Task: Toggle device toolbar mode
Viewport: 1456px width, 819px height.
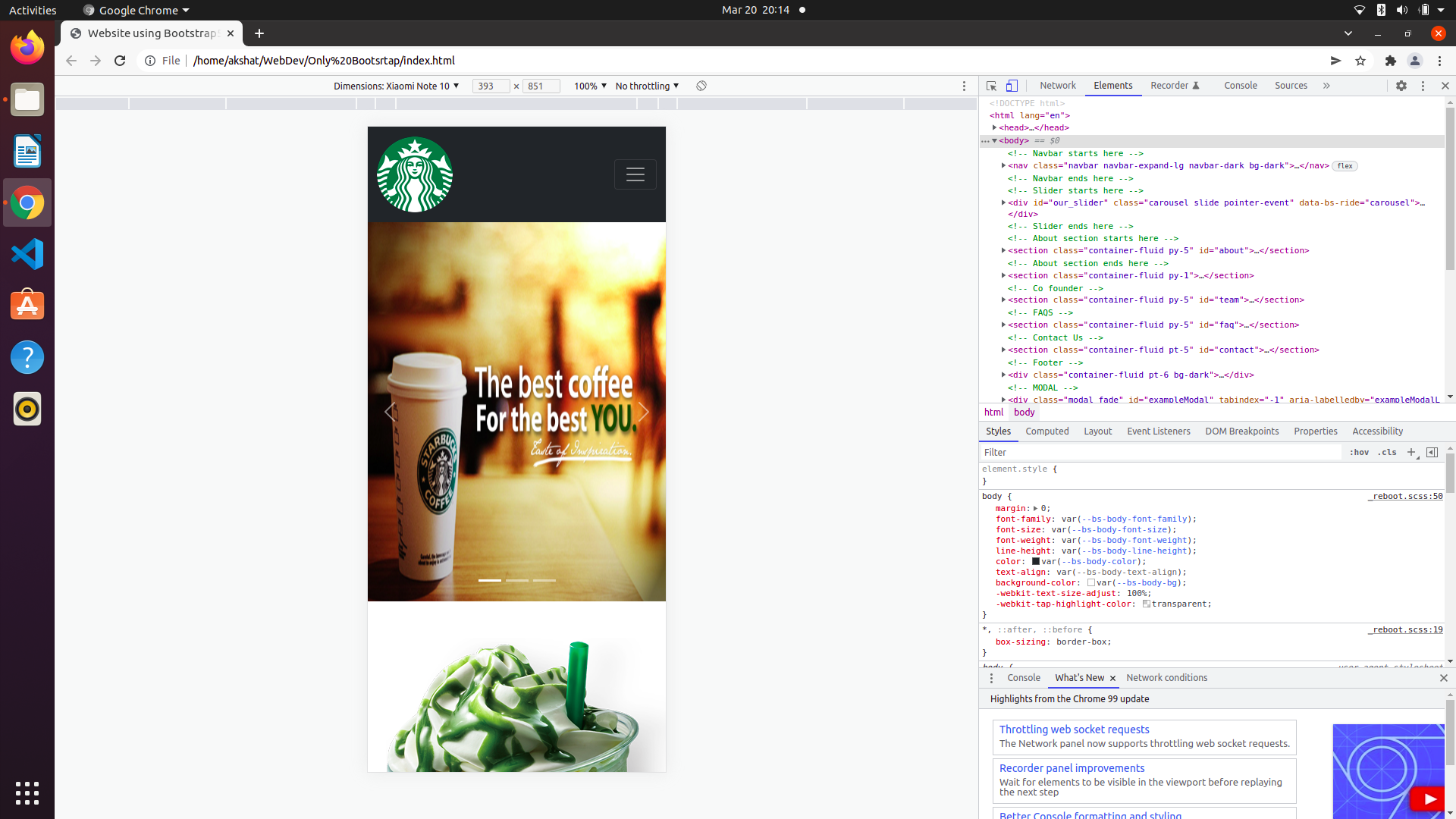Action: (1012, 86)
